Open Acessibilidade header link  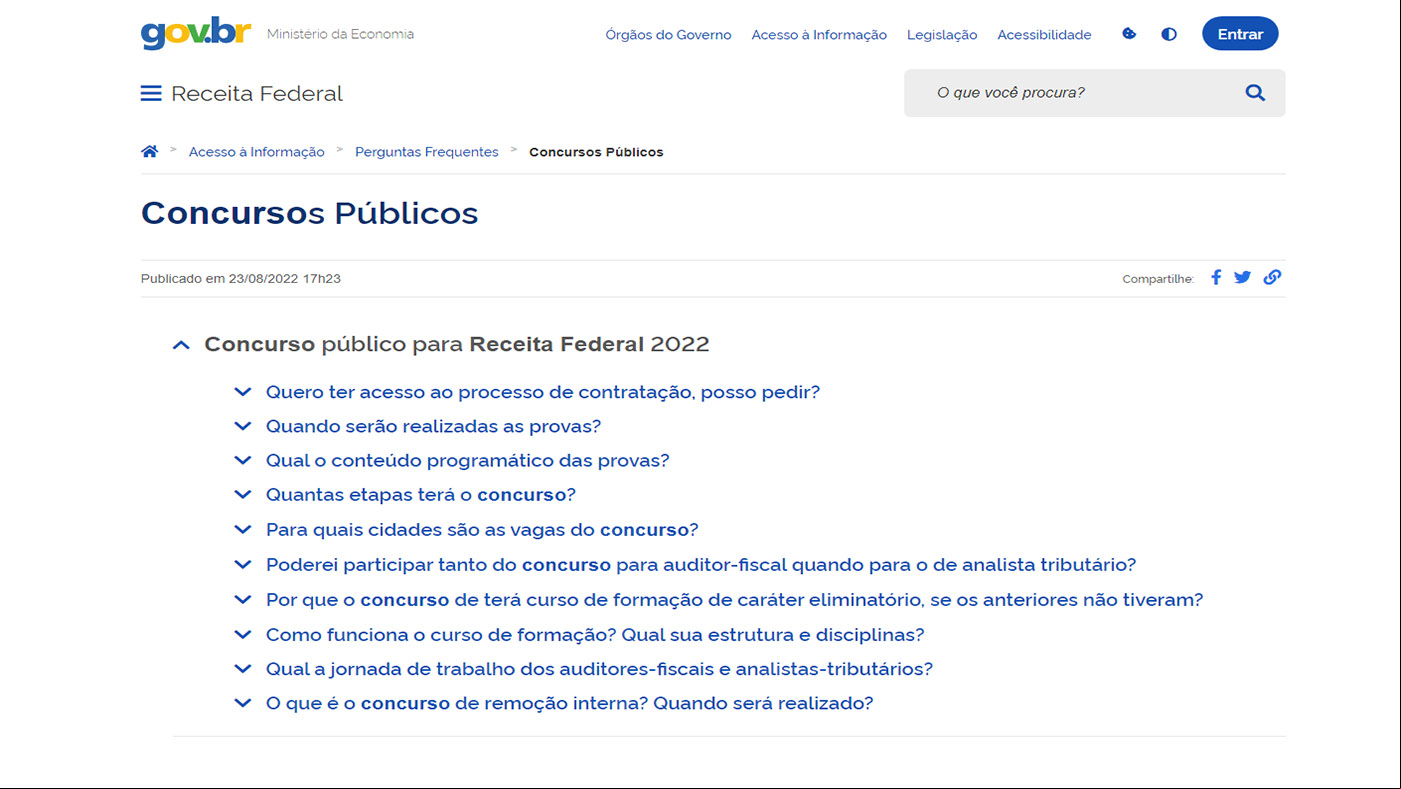tap(1044, 35)
